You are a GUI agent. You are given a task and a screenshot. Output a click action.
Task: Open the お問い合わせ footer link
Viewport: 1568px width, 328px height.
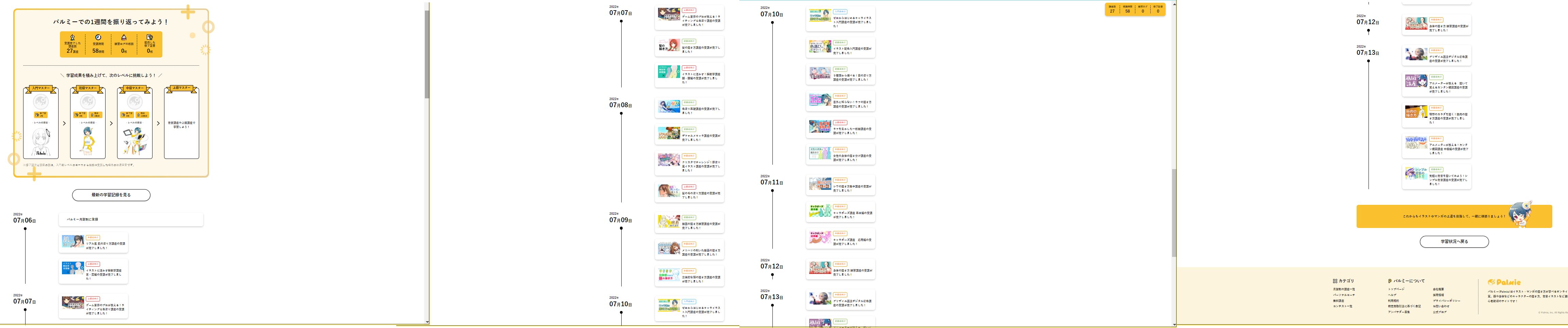(1441, 306)
